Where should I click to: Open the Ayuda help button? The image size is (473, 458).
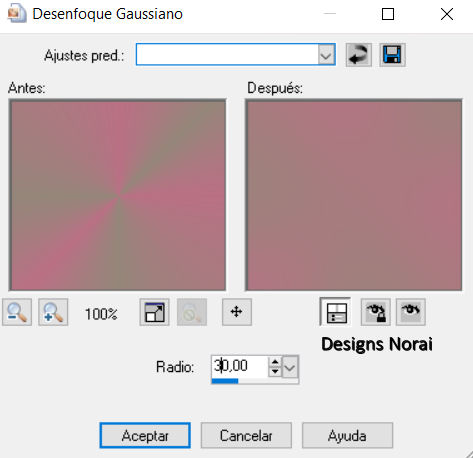tap(347, 436)
